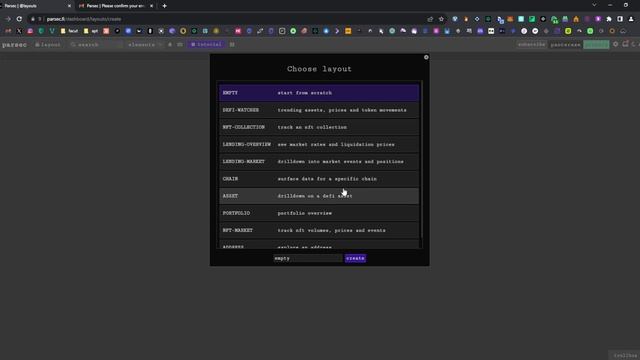This screenshot has width=640, height=360.
Task: Switch to the Please confirm your email tab
Action: (116, 6)
